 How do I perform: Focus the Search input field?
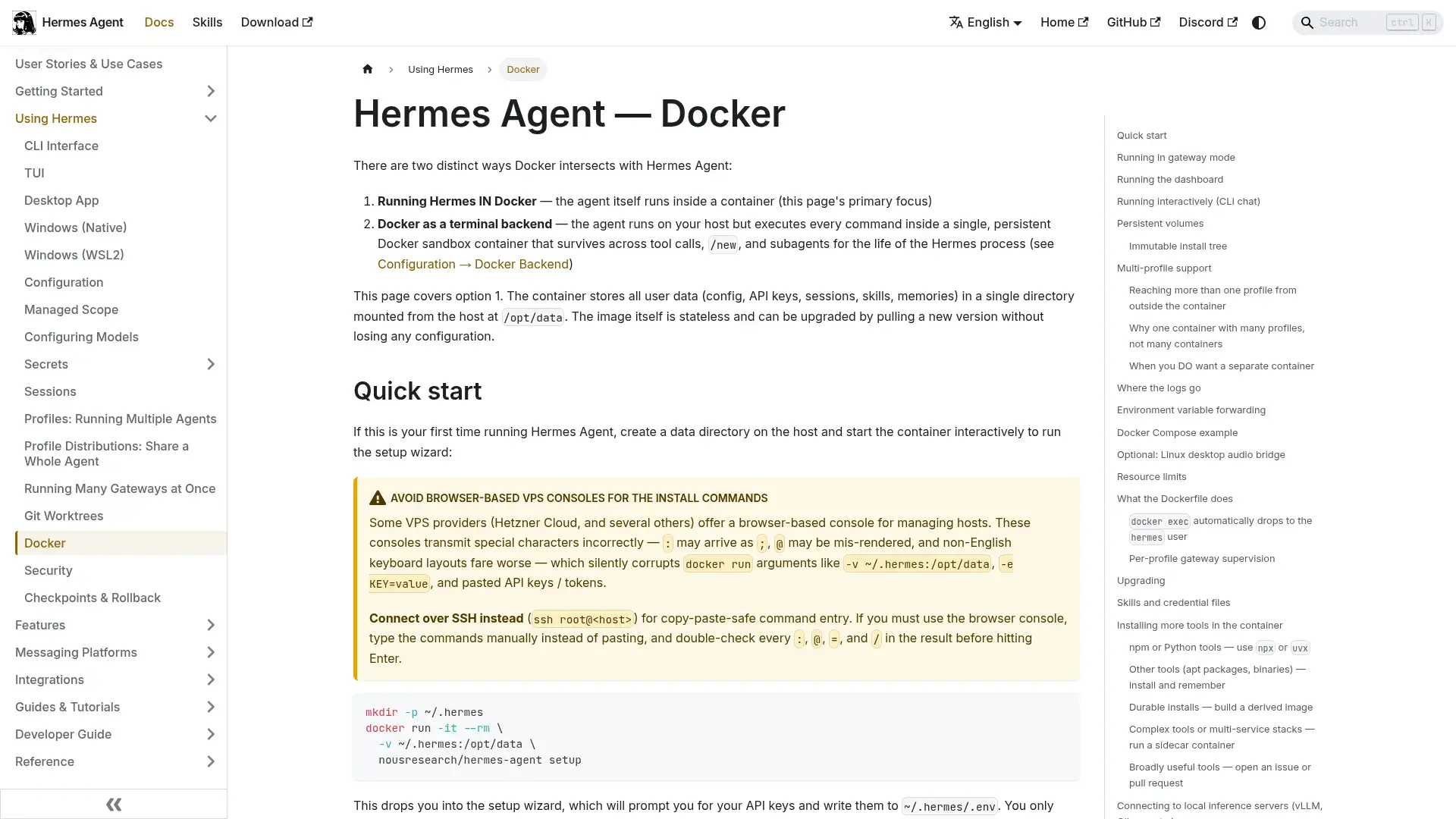coord(1367,23)
